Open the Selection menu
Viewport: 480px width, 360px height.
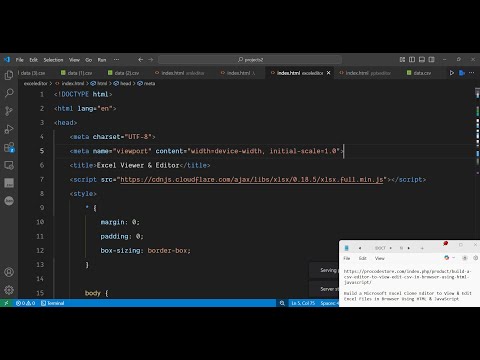coord(53,60)
